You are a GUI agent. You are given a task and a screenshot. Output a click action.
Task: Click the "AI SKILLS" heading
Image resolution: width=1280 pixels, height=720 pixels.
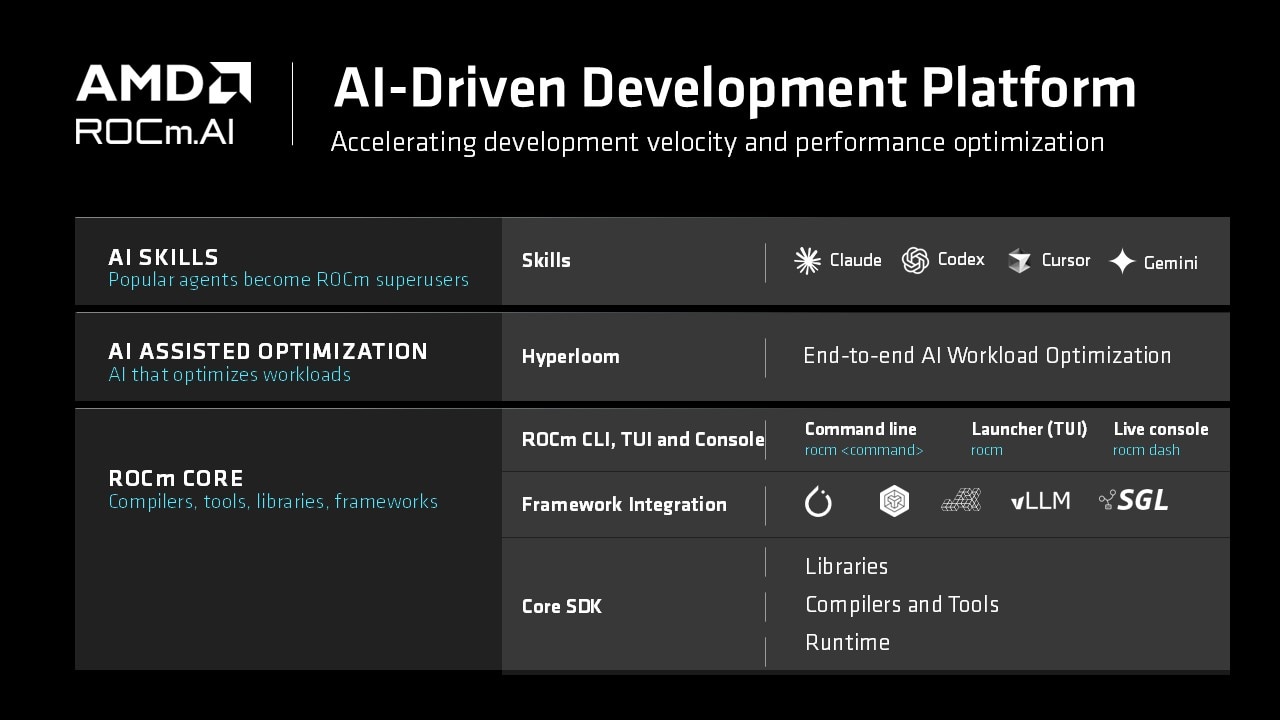click(164, 257)
